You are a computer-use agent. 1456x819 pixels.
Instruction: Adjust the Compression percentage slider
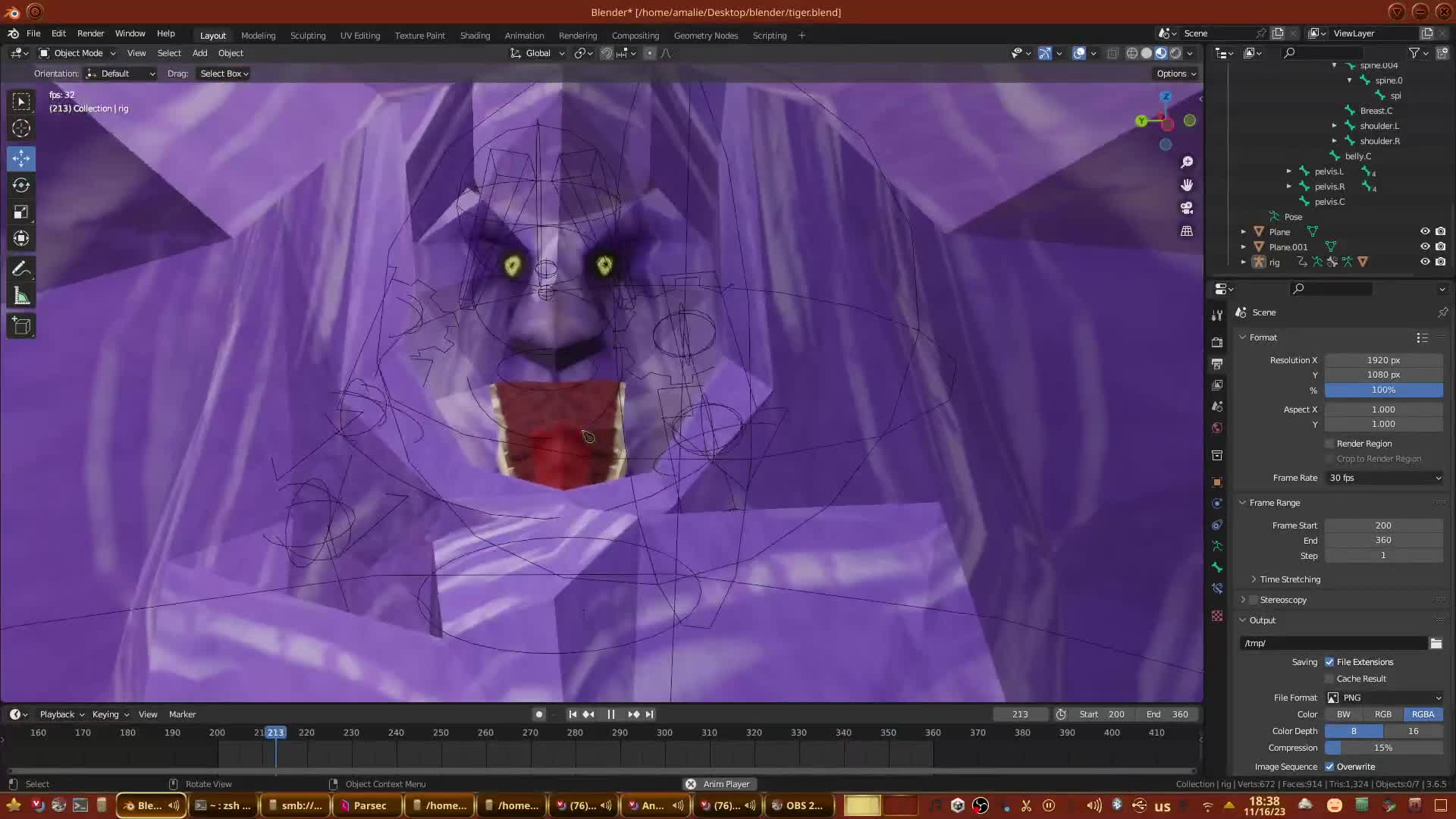pyautogui.click(x=1383, y=748)
